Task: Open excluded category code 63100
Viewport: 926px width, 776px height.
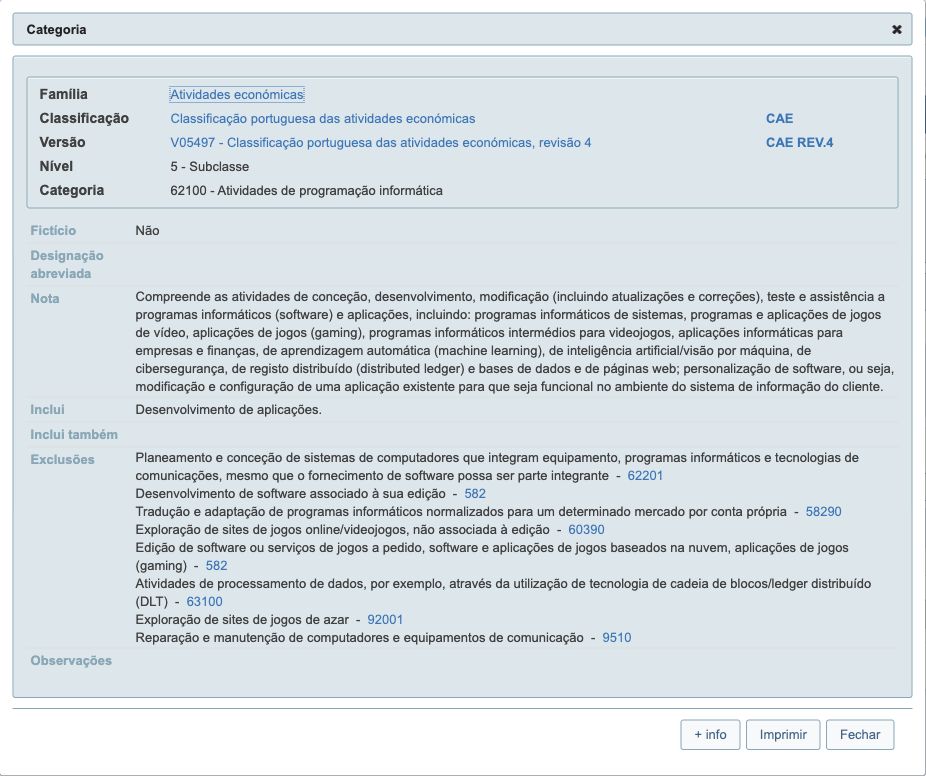Action: point(204,602)
